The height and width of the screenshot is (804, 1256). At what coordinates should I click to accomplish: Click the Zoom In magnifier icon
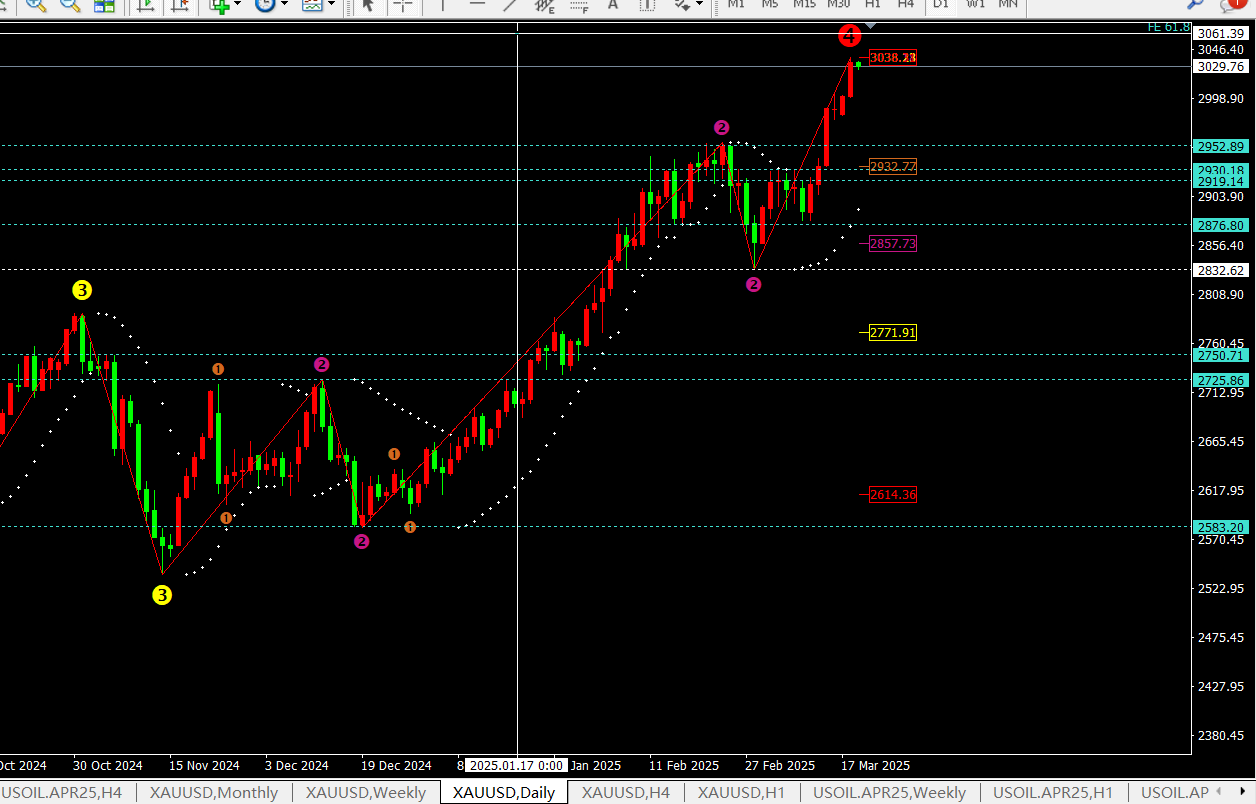pos(36,5)
